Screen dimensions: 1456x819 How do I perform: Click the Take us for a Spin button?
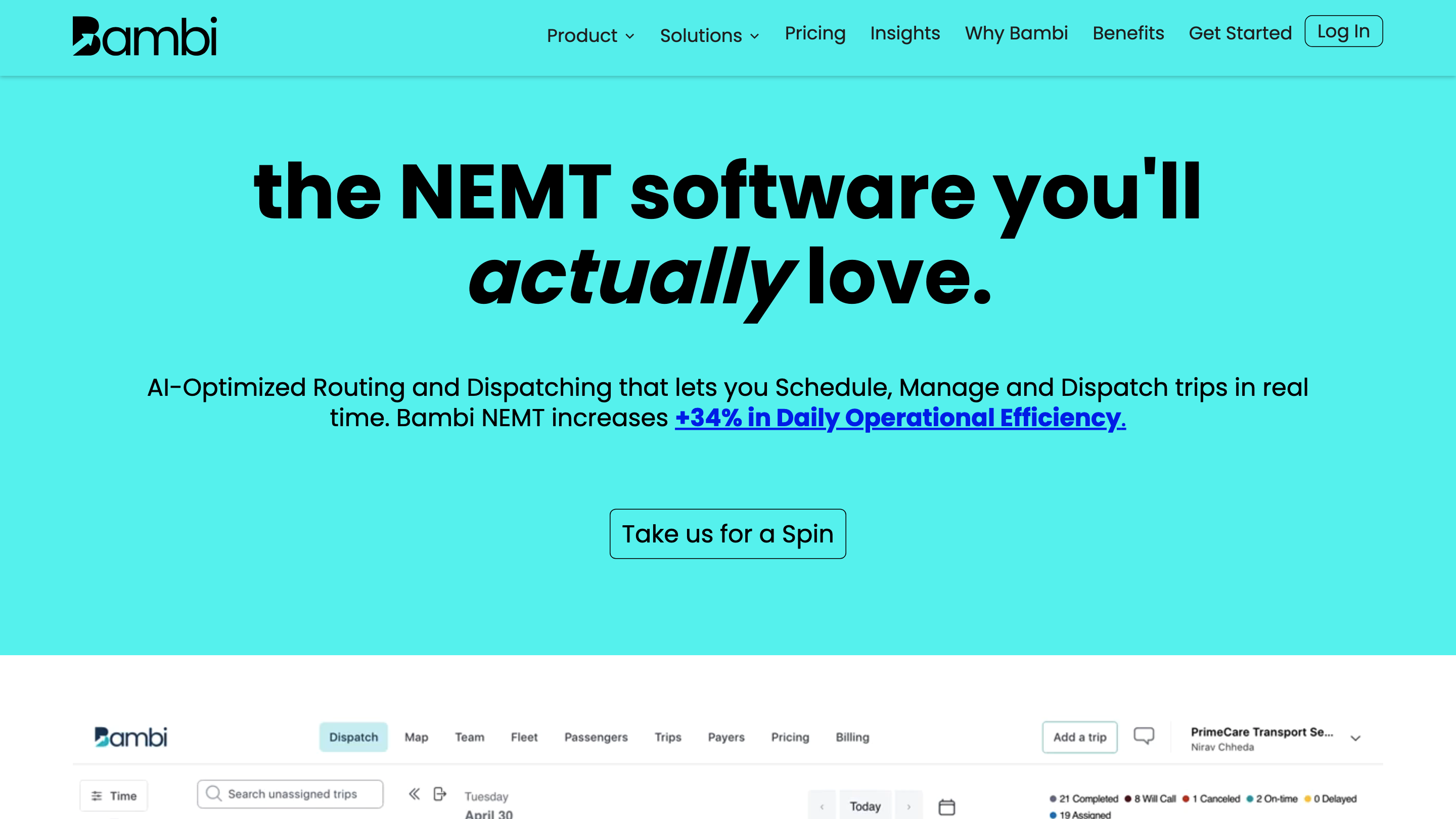pos(727,533)
